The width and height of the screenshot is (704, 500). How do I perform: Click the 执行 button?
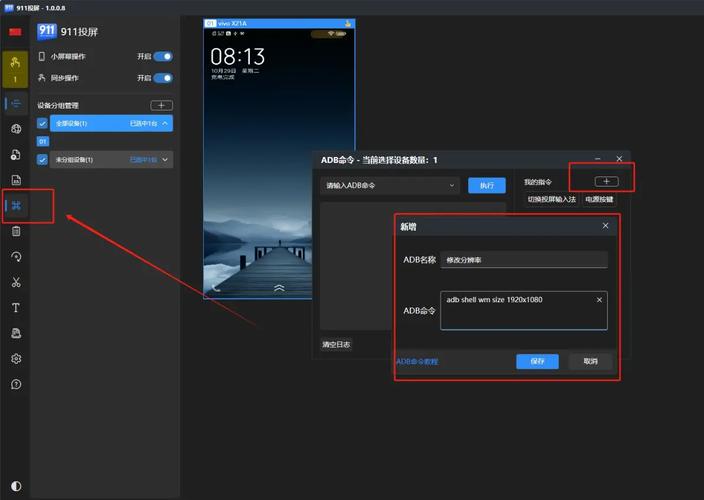click(486, 185)
